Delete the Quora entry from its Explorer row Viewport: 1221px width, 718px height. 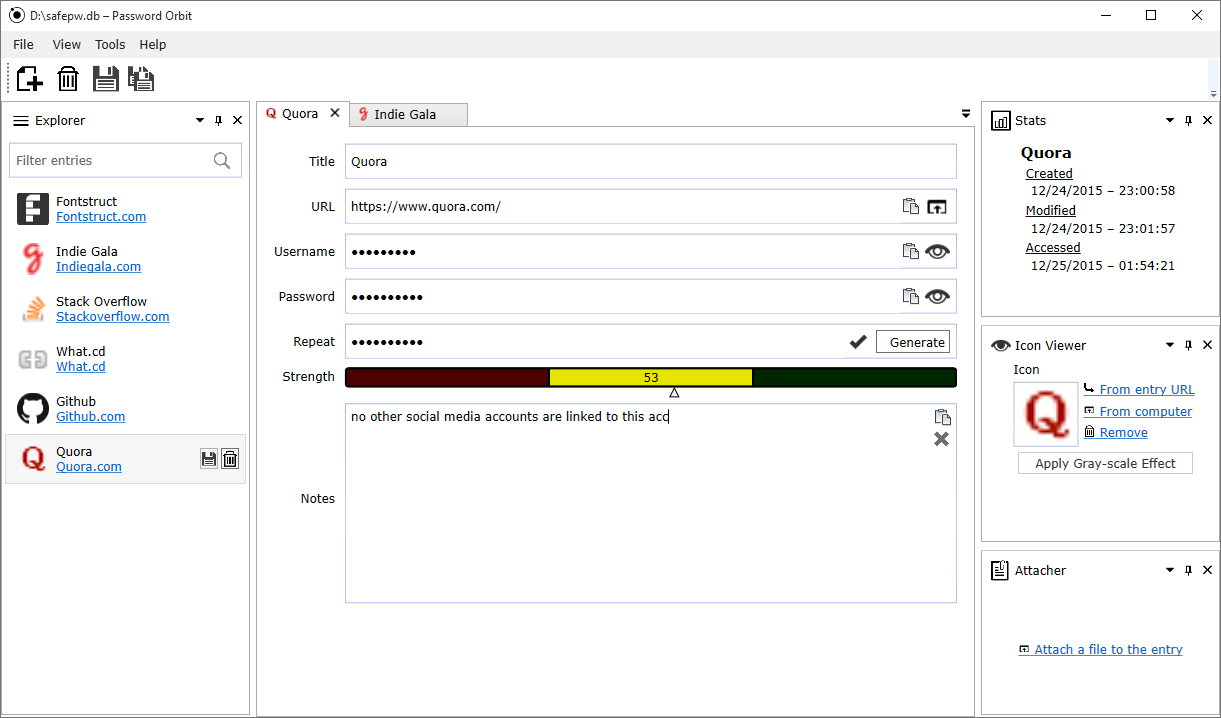(x=230, y=459)
